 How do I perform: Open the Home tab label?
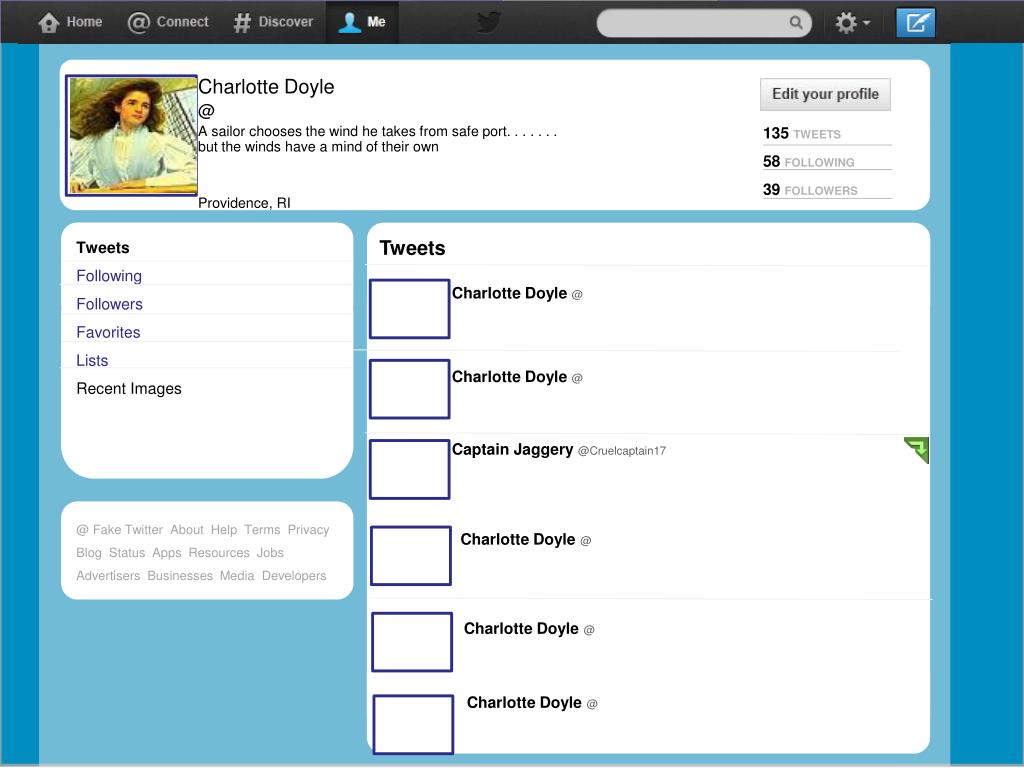coord(84,22)
